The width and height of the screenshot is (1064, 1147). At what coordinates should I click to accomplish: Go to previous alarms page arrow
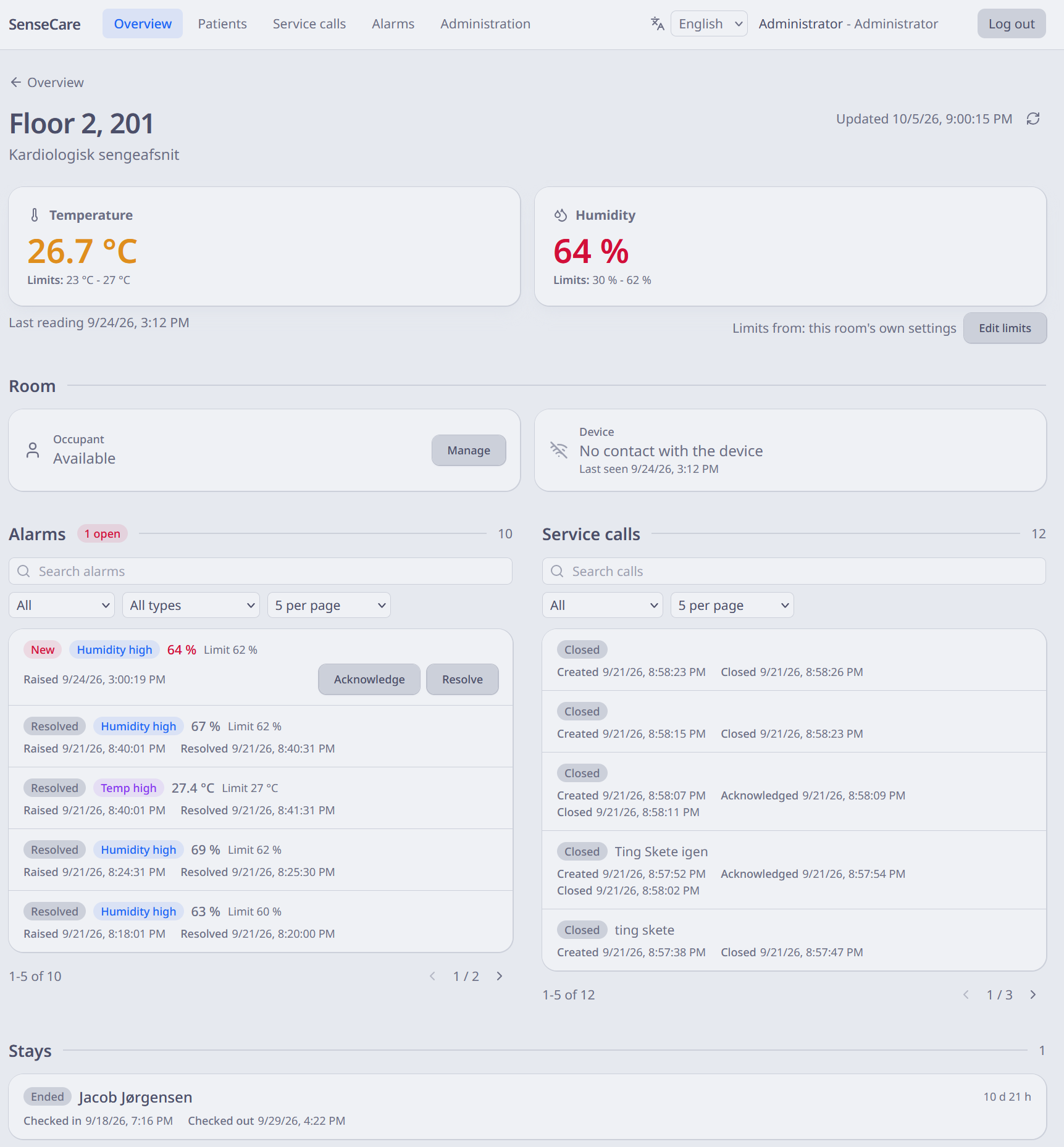coord(432,976)
